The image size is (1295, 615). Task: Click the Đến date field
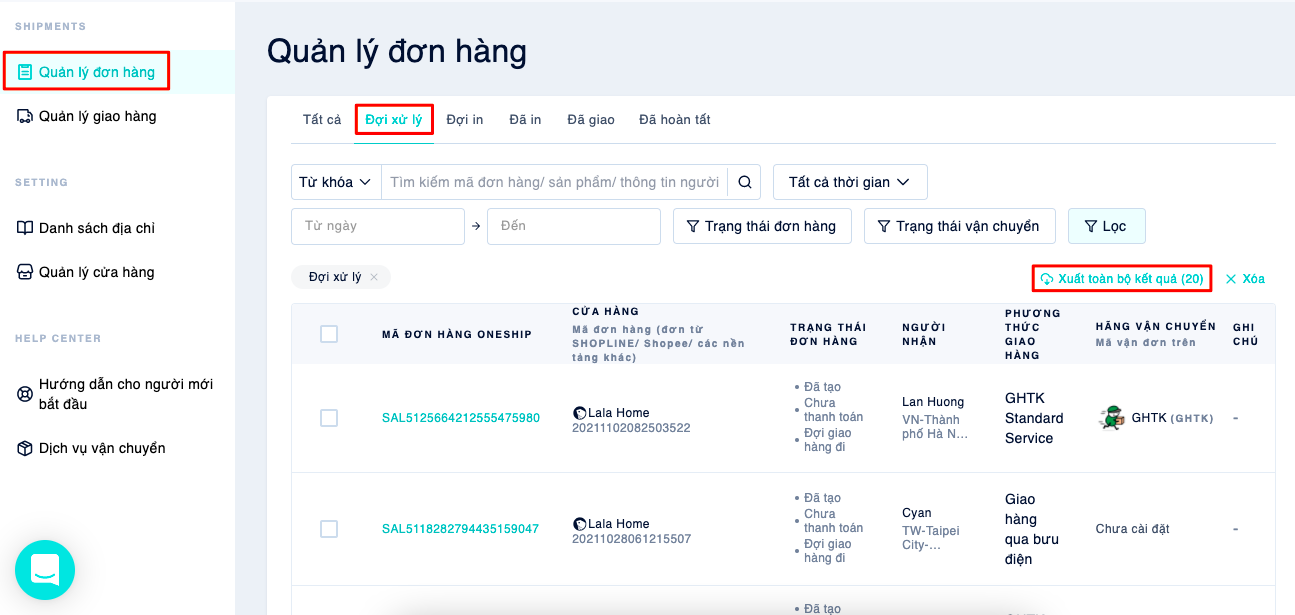pyautogui.click(x=574, y=226)
